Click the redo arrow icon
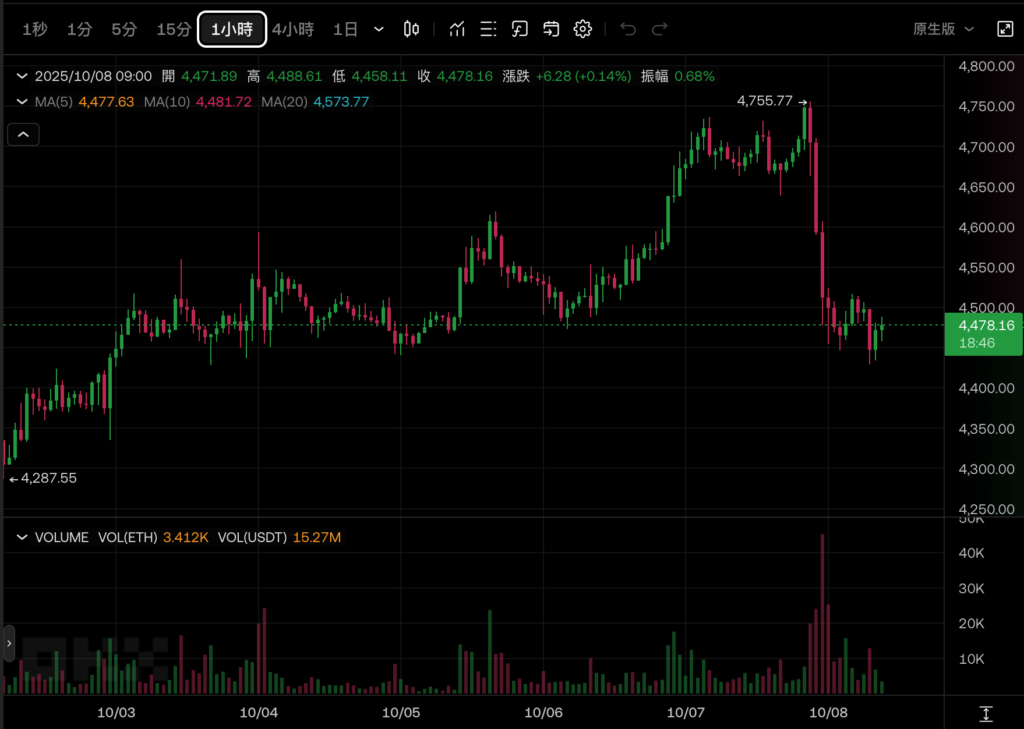The width and height of the screenshot is (1024, 729). point(660,29)
